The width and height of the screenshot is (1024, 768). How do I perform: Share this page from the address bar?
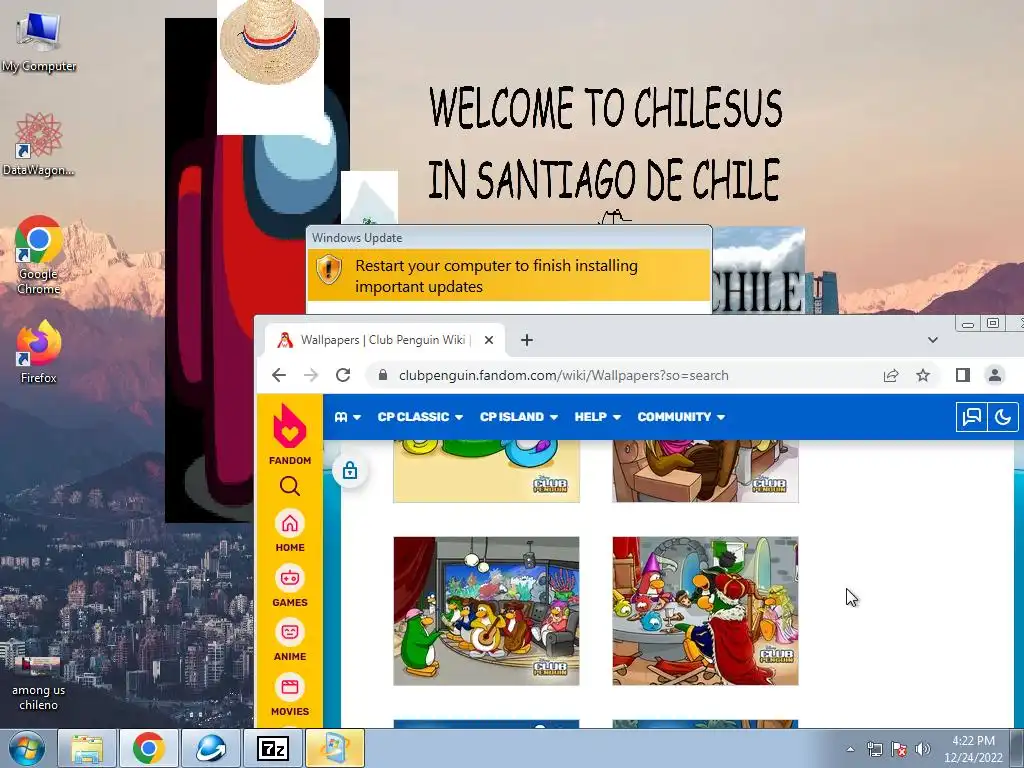click(x=891, y=375)
